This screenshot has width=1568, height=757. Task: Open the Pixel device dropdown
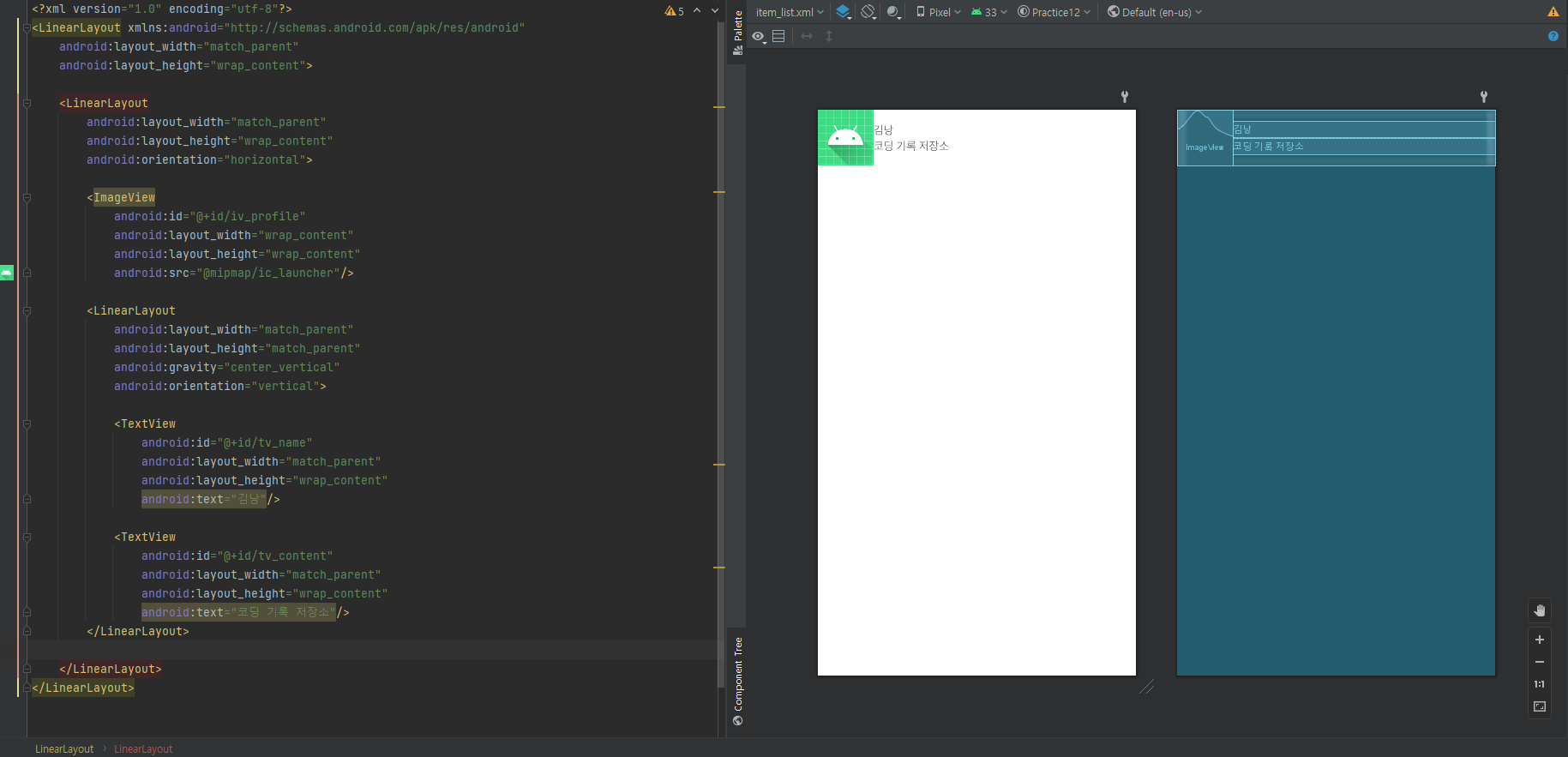click(x=939, y=12)
